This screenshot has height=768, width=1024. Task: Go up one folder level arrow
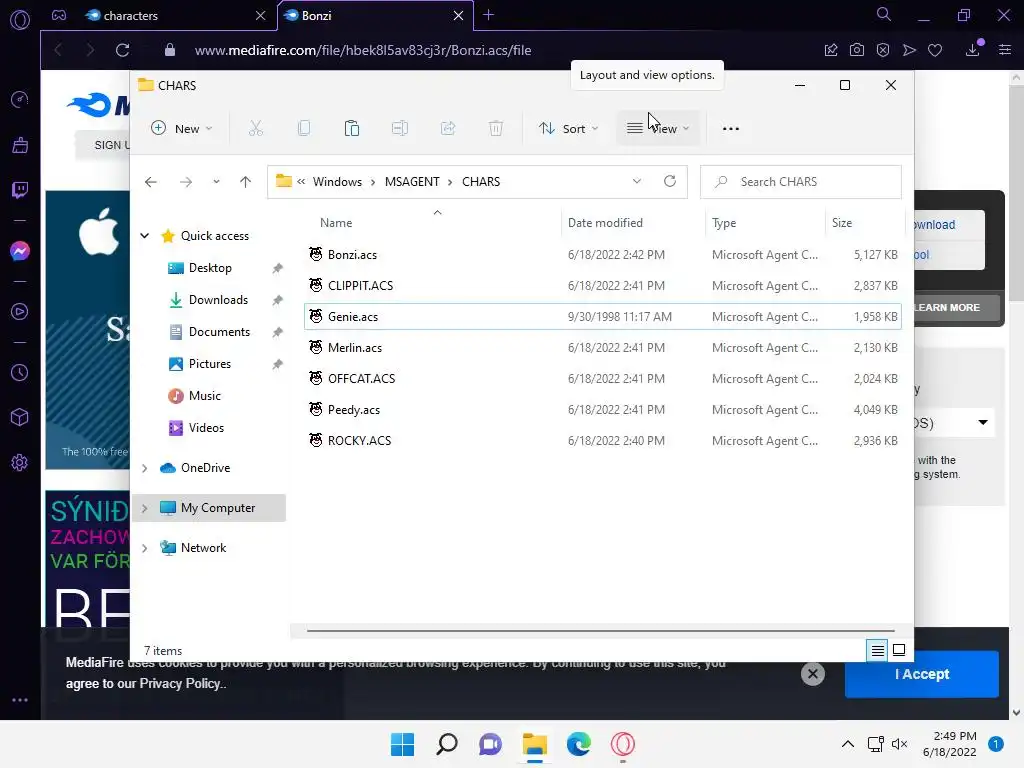point(246,182)
